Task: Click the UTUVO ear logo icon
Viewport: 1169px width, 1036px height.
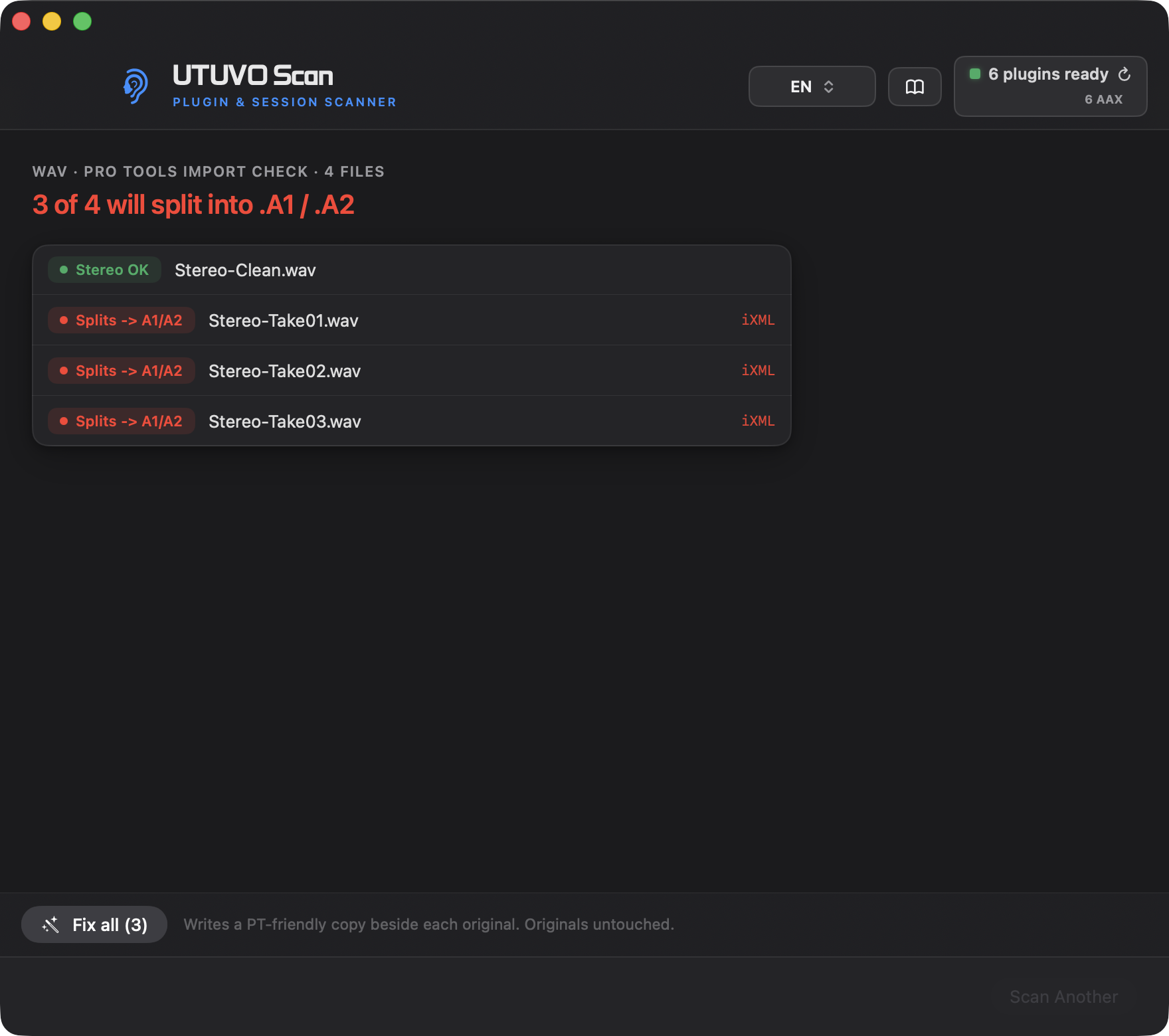Action: click(x=135, y=86)
